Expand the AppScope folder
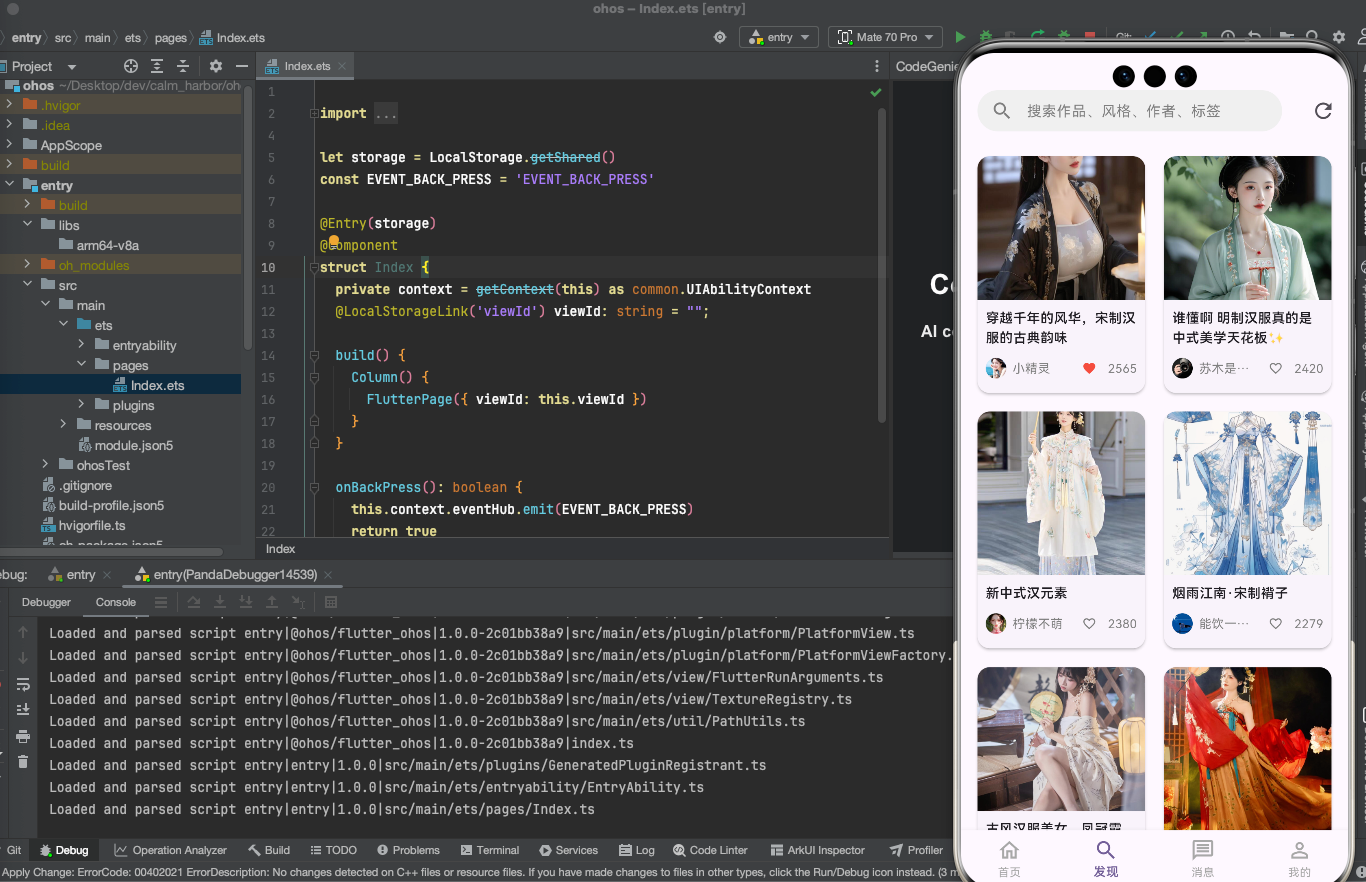1366x882 pixels. click(x=9, y=145)
